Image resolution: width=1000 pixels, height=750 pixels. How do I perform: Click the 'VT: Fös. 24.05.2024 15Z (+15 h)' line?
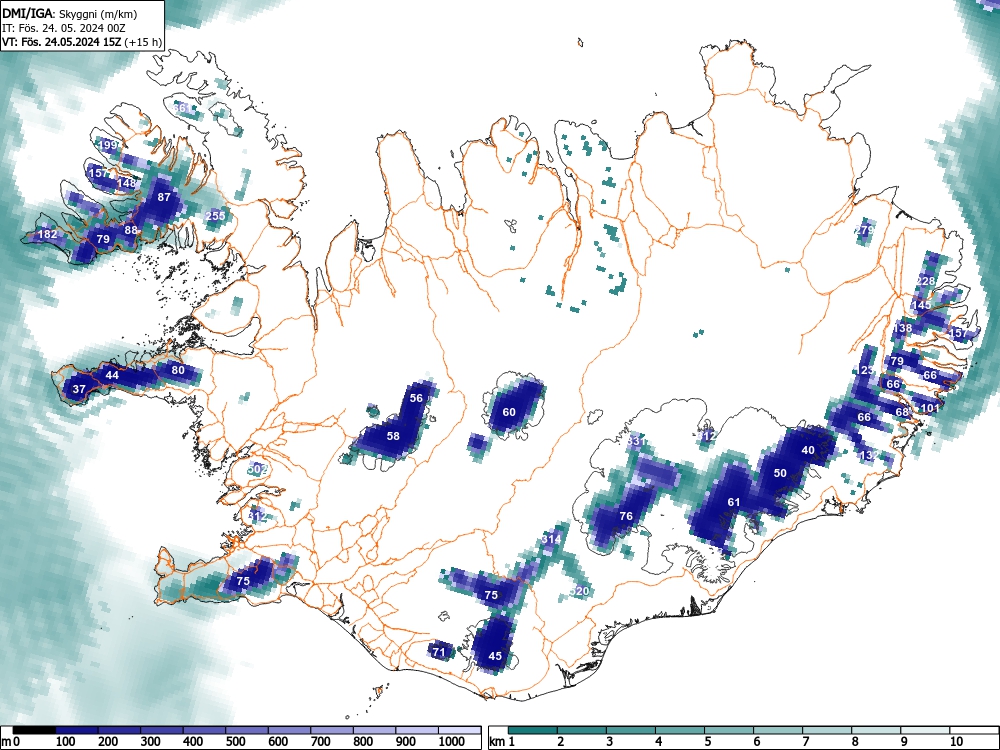(82, 42)
